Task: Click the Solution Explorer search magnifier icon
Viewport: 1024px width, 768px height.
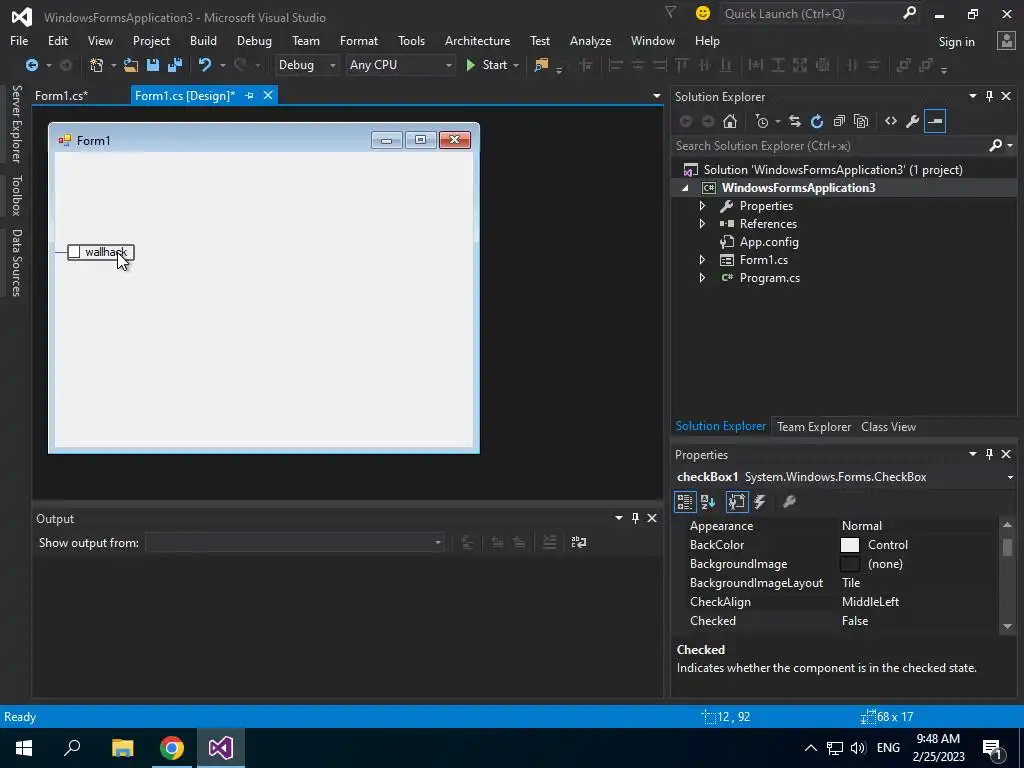Action: tap(995, 146)
